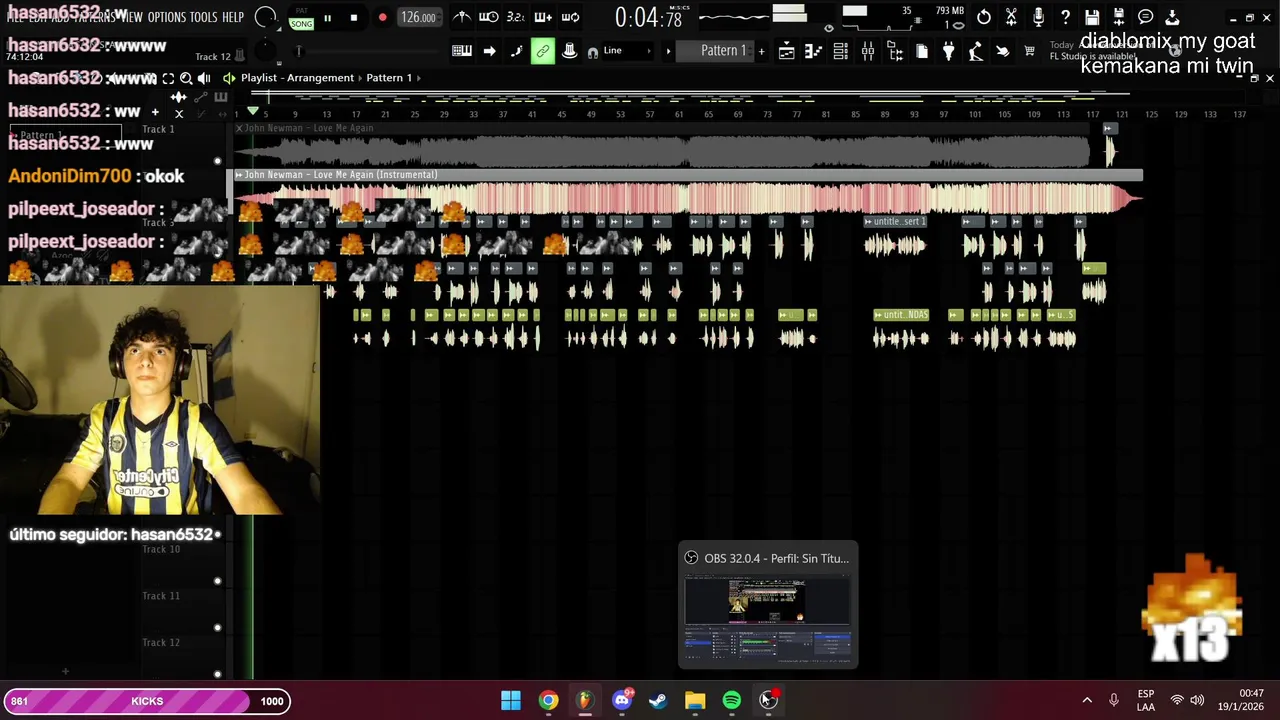Toggle the recording countdown (3.2.) icon
This screenshot has height=720, width=1280.
tap(516, 17)
